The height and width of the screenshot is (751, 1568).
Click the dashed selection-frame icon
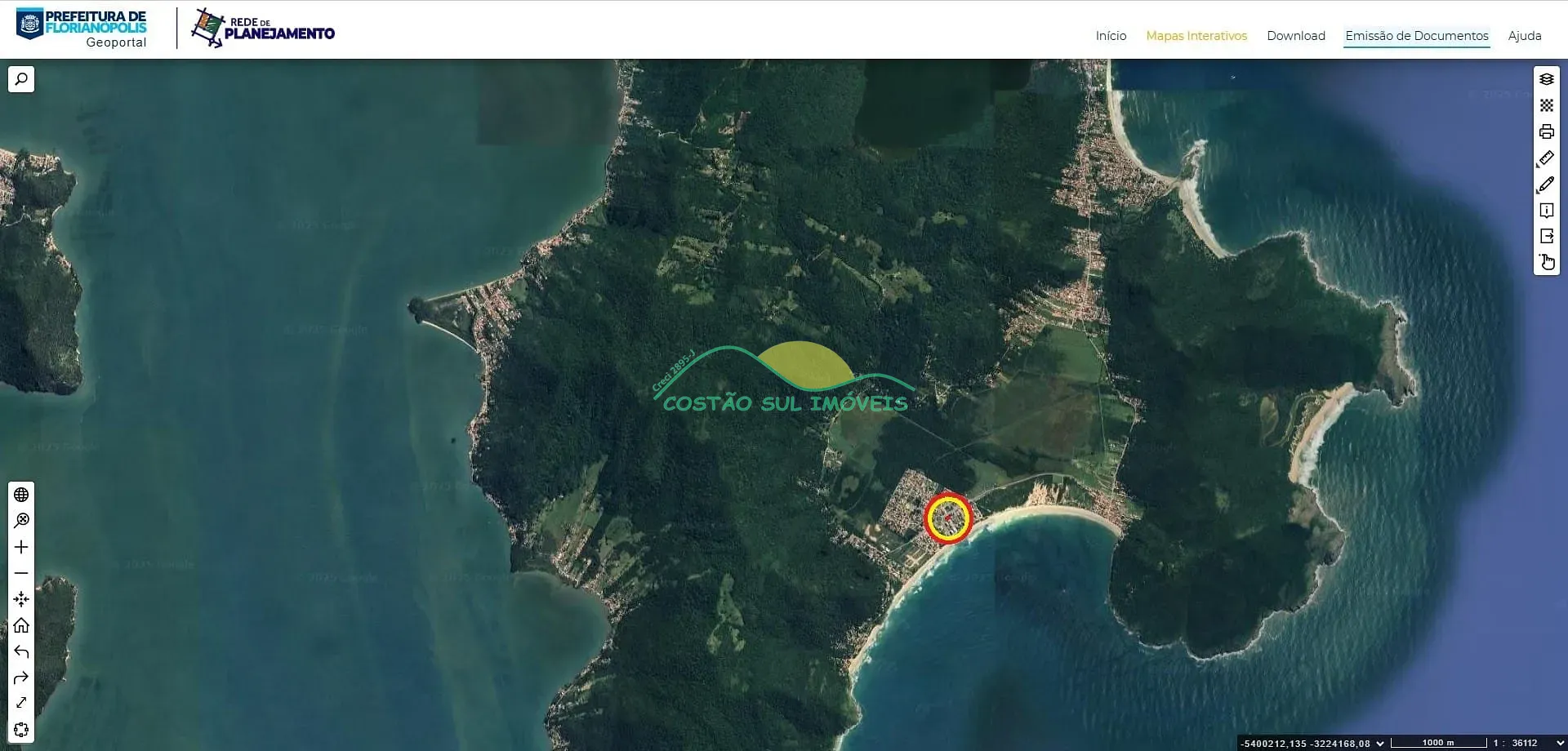click(21, 729)
